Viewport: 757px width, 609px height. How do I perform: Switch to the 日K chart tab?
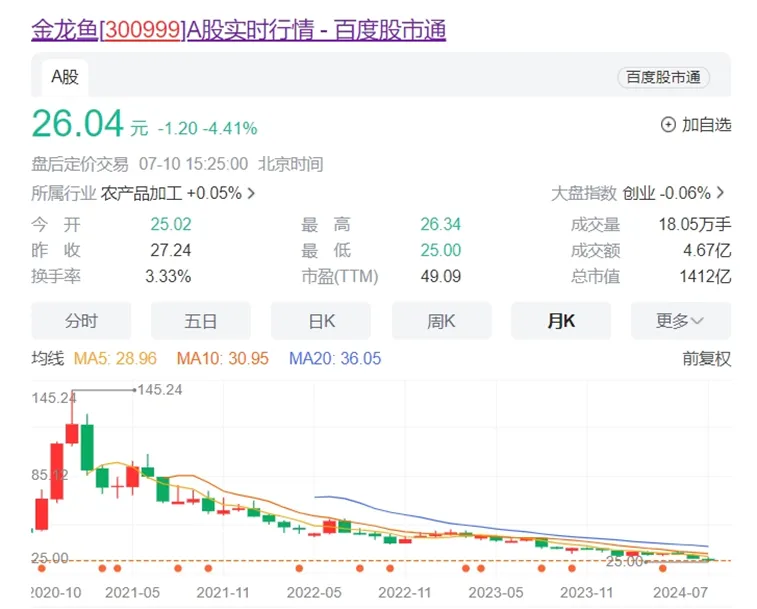tap(321, 321)
